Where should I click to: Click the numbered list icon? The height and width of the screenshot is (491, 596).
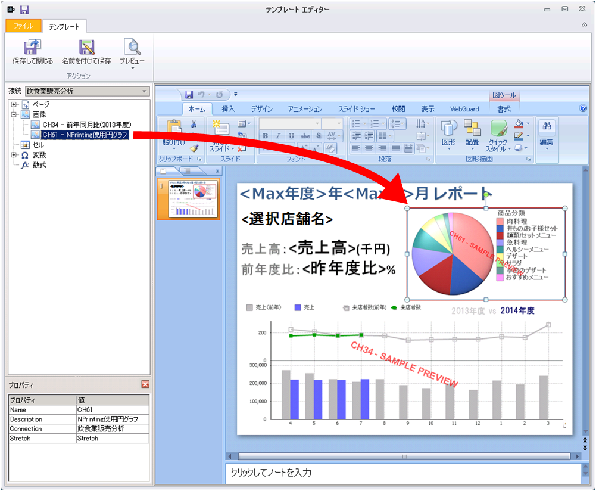(375, 124)
